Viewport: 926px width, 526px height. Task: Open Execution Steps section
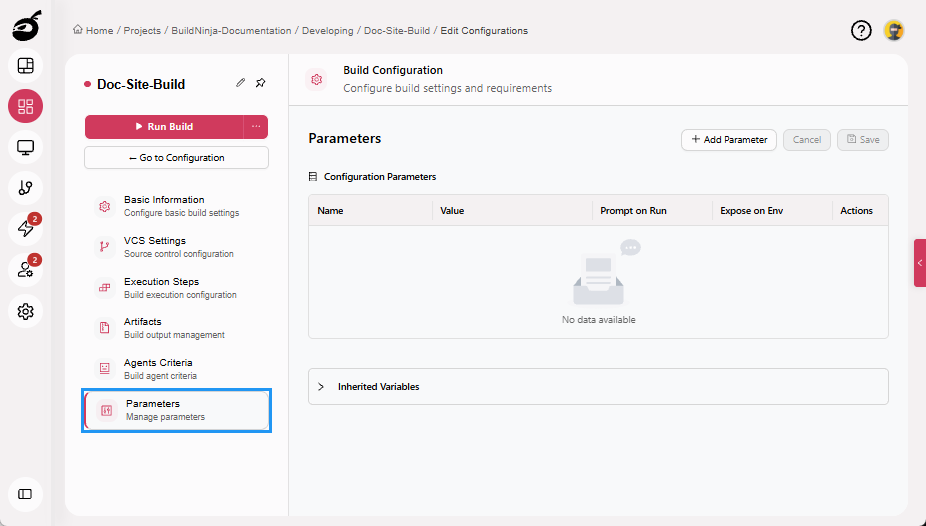pos(177,287)
